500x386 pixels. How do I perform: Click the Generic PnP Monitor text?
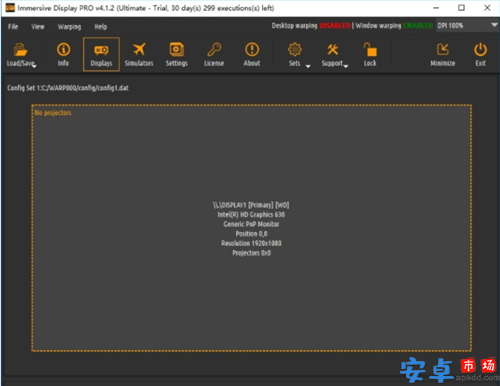pyautogui.click(x=251, y=224)
